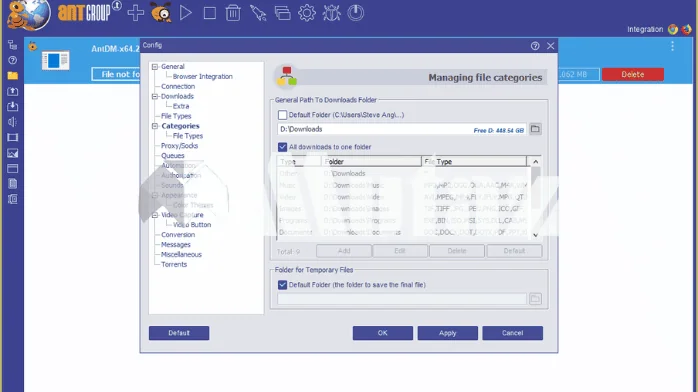Uncheck All downloads to one folder
This screenshot has width=698, height=392.
(282, 147)
